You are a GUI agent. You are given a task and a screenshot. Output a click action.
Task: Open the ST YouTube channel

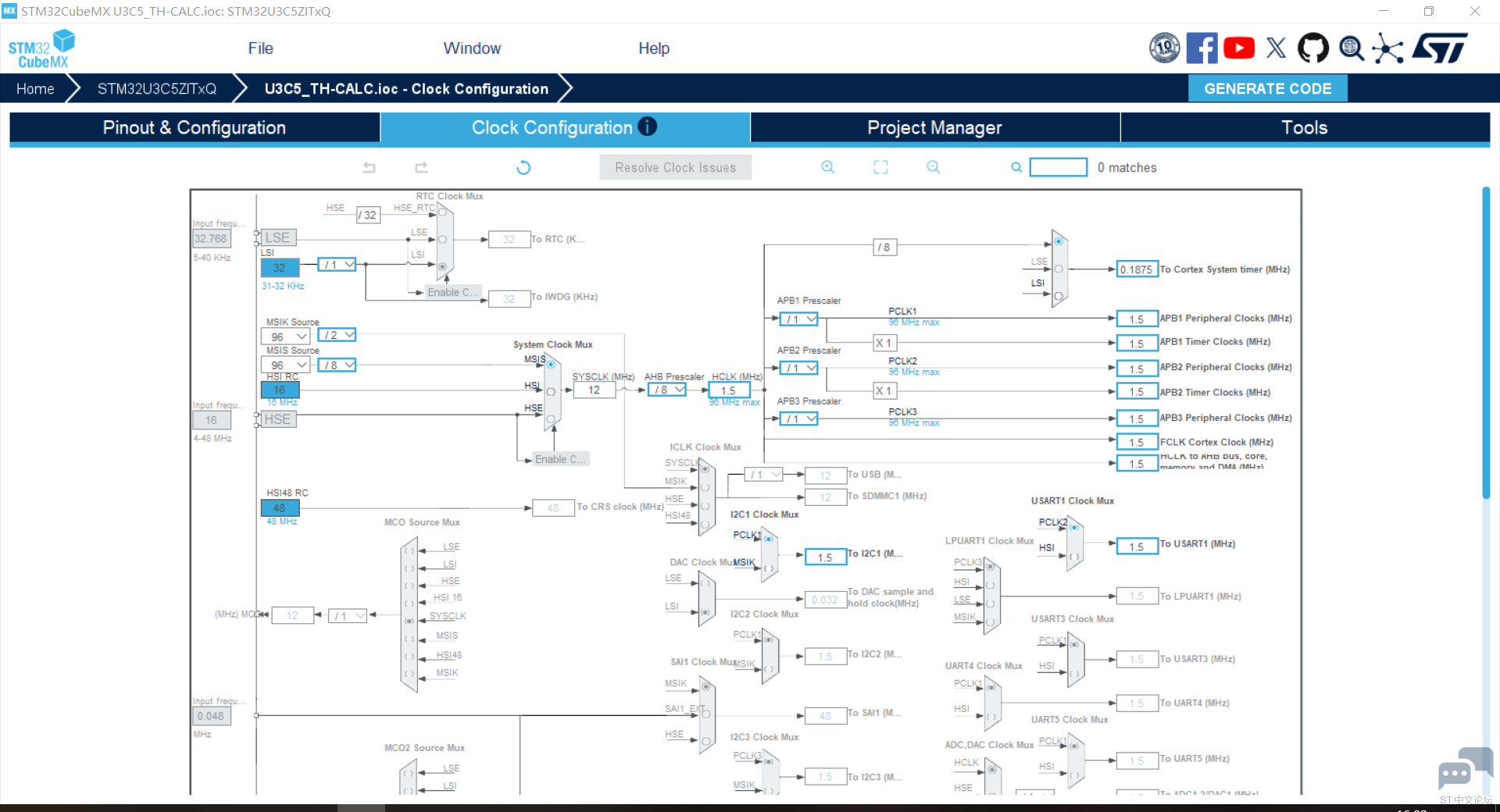(1239, 48)
